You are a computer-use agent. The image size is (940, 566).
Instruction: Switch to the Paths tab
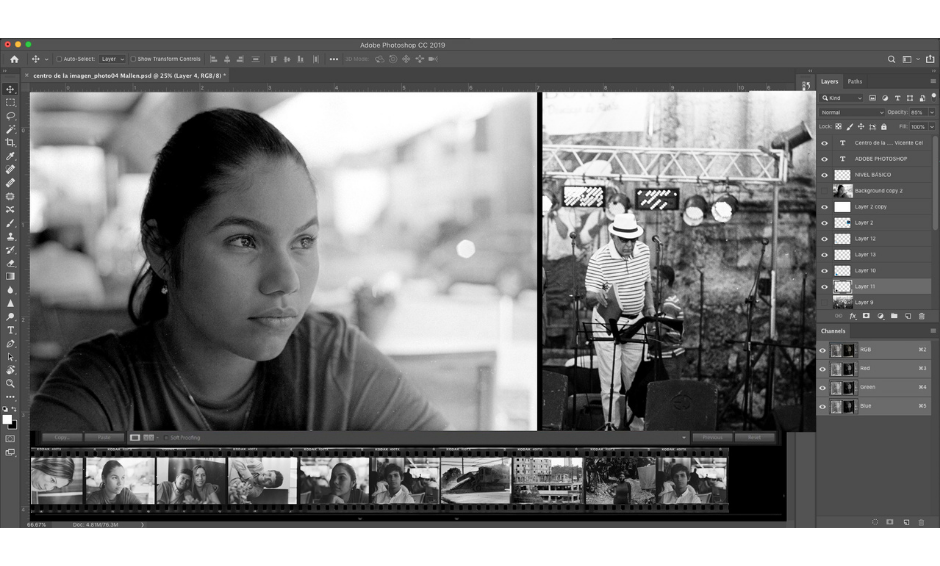click(x=855, y=81)
